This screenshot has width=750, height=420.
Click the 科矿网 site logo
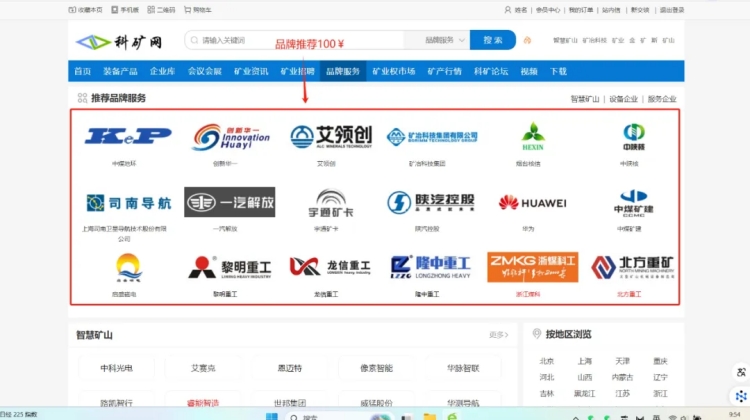coord(110,41)
